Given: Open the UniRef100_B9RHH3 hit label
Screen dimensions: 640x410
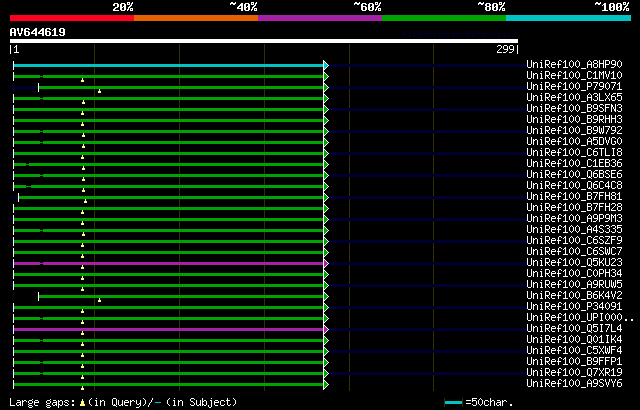Looking at the screenshot, I should (574, 120).
